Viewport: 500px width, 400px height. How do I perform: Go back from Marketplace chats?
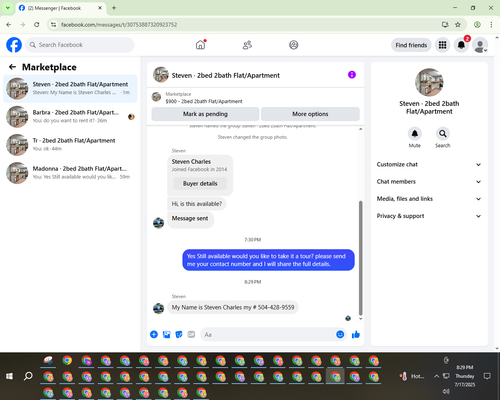(12, 67)
